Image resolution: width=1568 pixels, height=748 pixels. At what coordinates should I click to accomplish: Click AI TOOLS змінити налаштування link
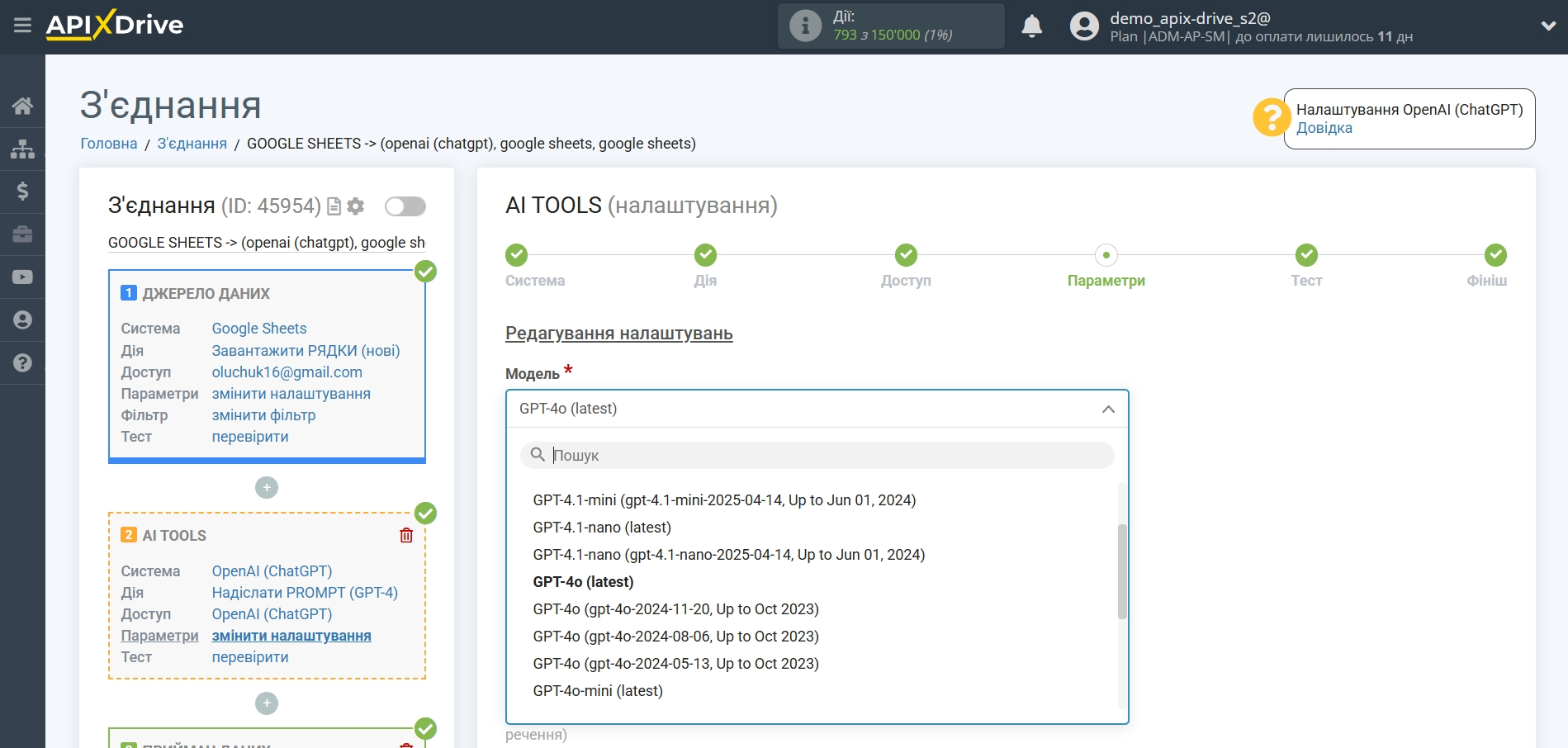(x=291, y=636)
